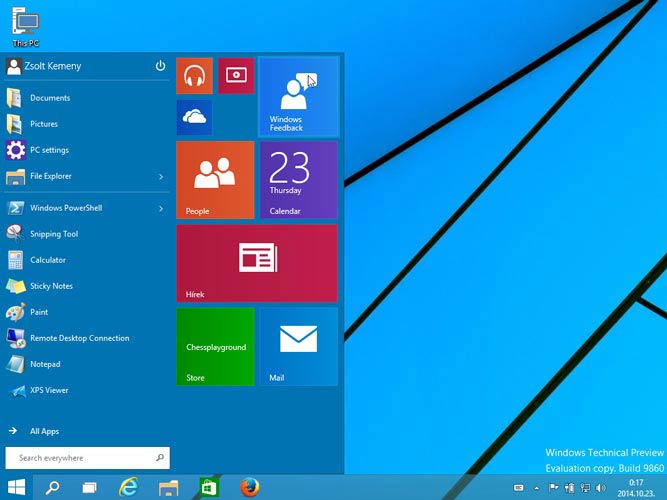Image resolution: width=667 pixels, height=500 pixels.
Task: Open Task View on the taskbar
Action: (89, 488)
